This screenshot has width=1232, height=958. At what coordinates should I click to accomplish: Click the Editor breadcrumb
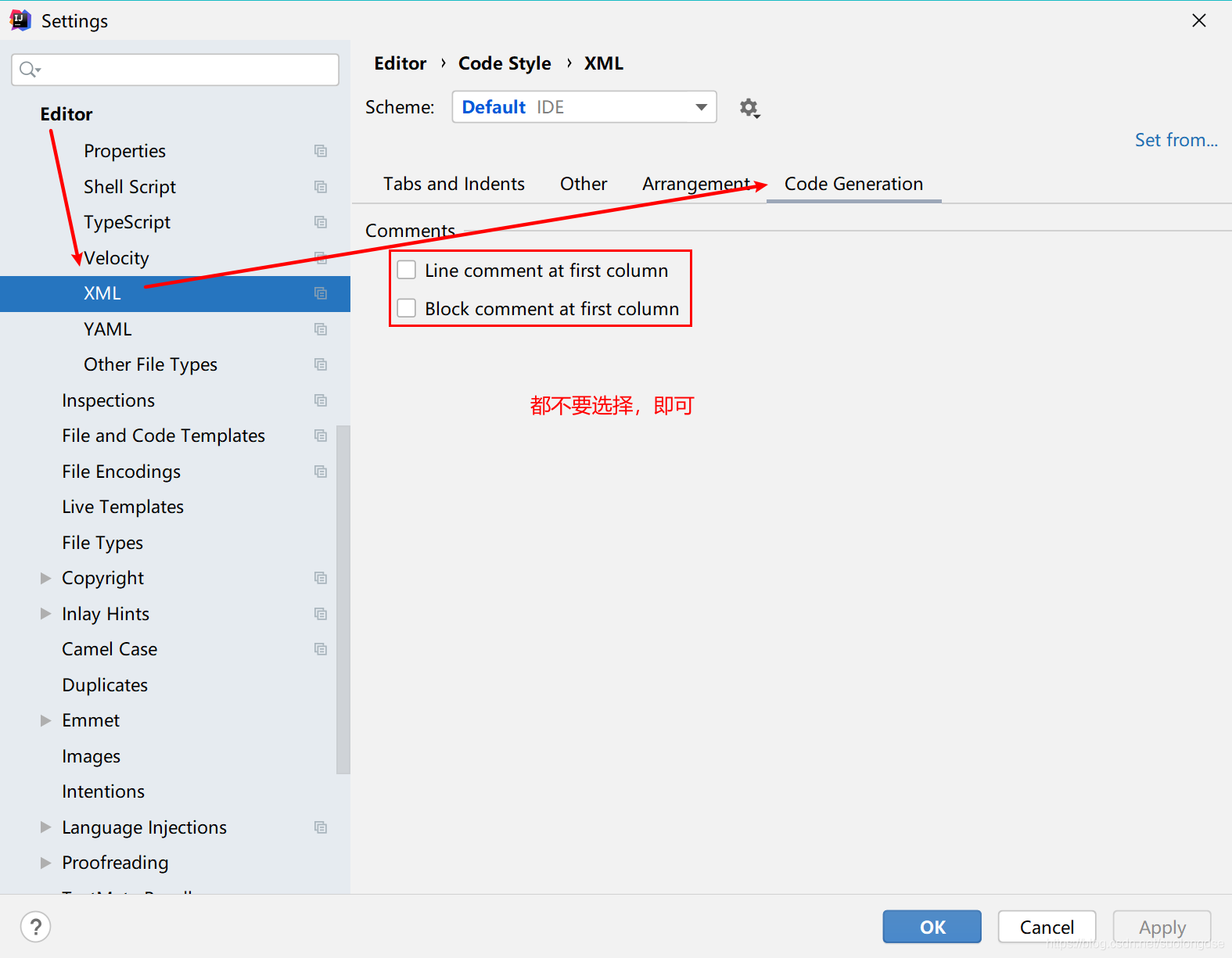pyautogui.click(x=400, y=63)
